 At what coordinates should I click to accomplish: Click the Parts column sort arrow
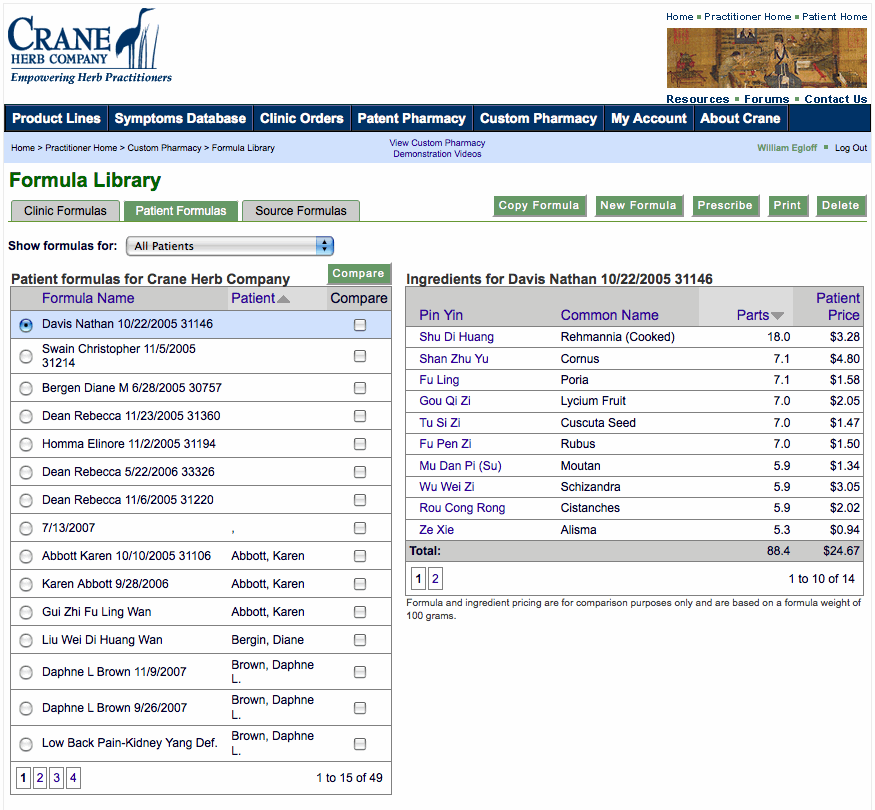[x=777, y=316]
